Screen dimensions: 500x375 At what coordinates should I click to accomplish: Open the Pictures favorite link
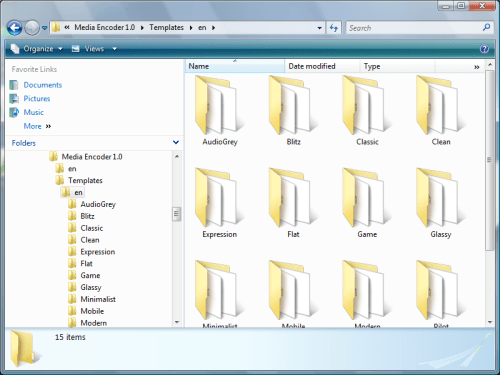click(x=37, y=99)
